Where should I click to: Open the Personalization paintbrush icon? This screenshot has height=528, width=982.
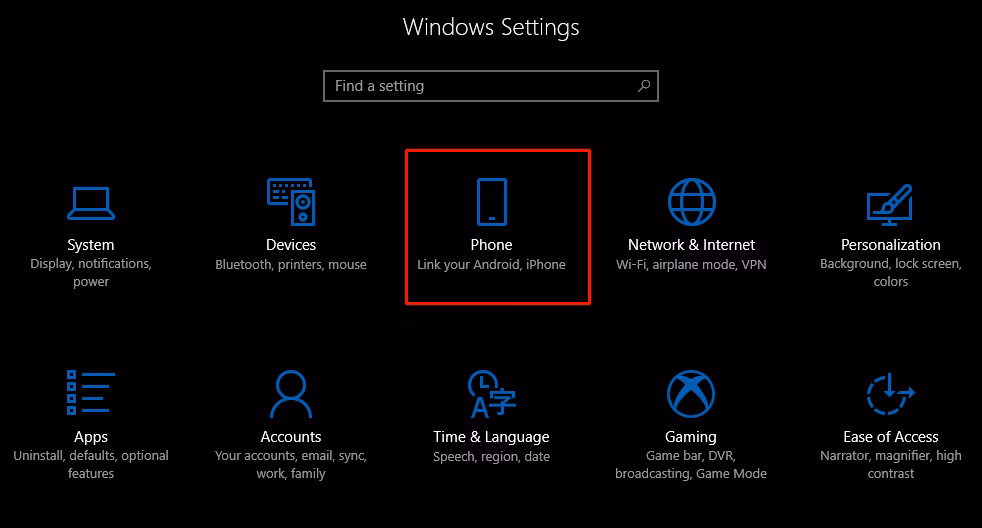[x=890, y=204]
